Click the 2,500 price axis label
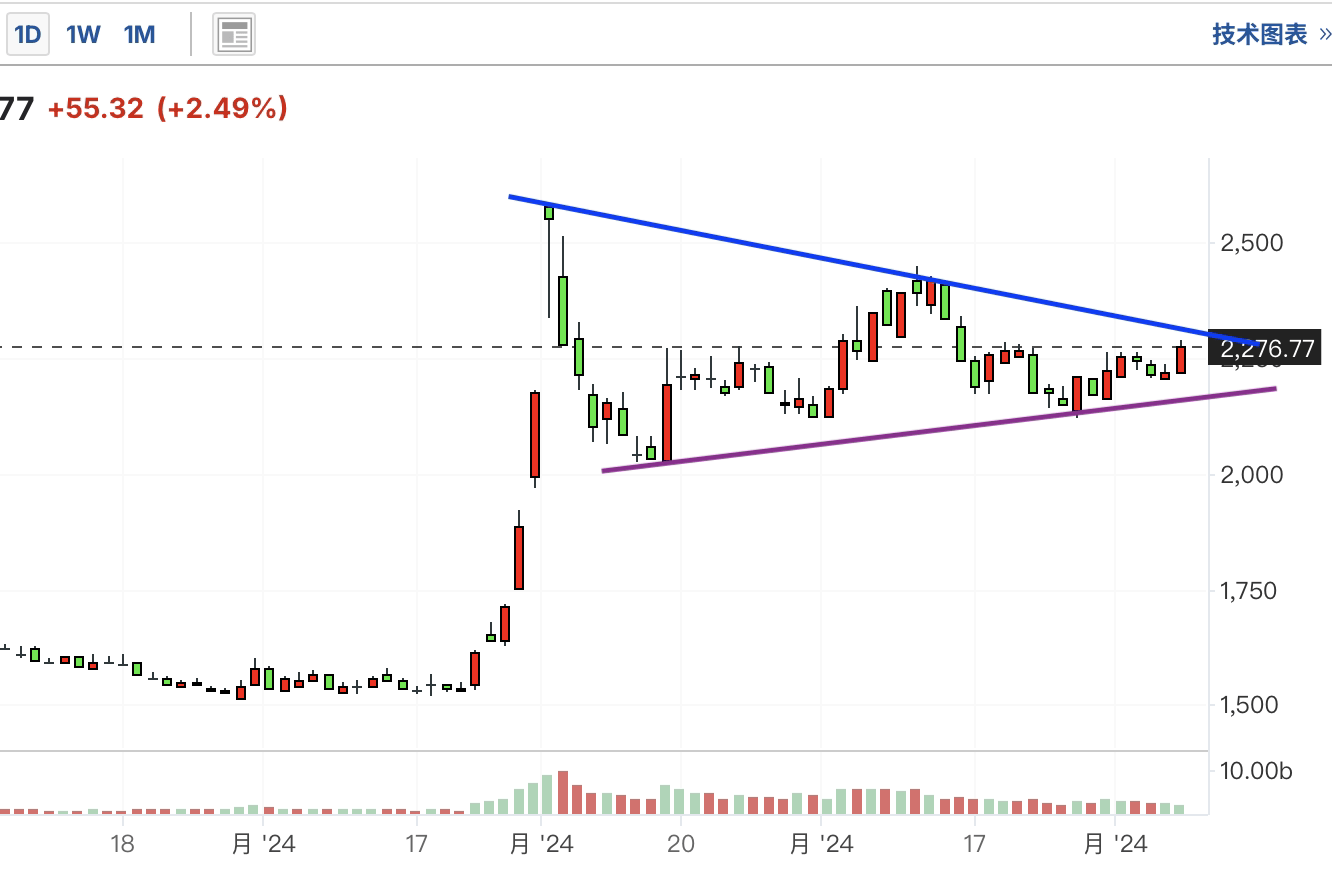 (x=1251, y=243)
